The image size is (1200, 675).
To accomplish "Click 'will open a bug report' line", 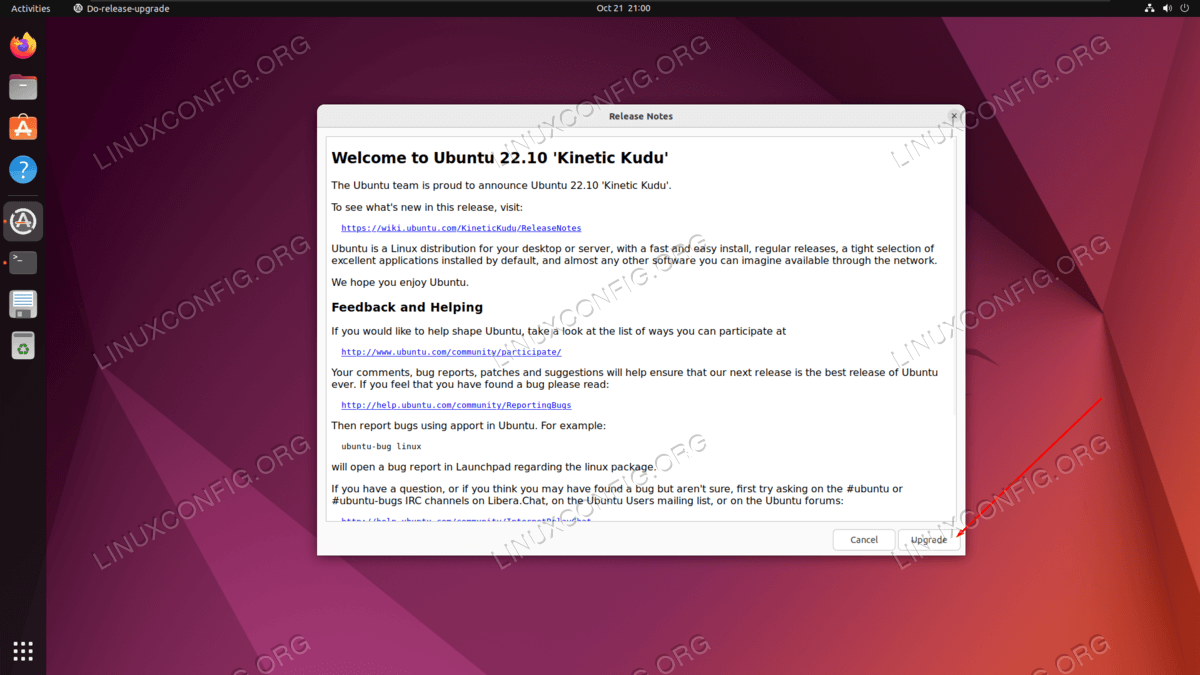I will tap(494, 467).
